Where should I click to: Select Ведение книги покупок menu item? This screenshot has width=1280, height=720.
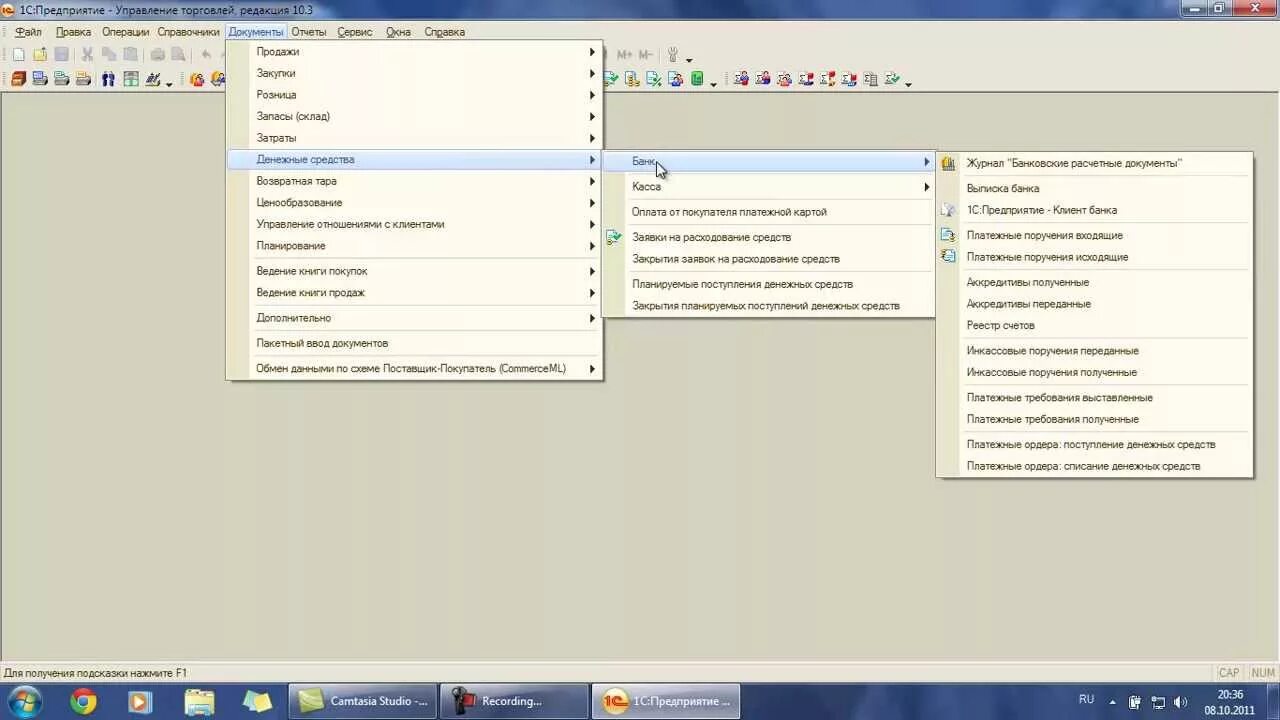[415, 271]
